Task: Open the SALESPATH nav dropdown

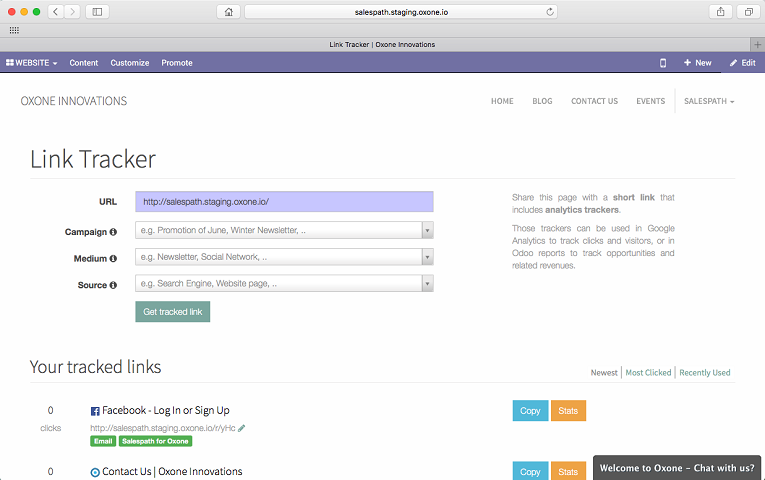Action: pos(709,101)
